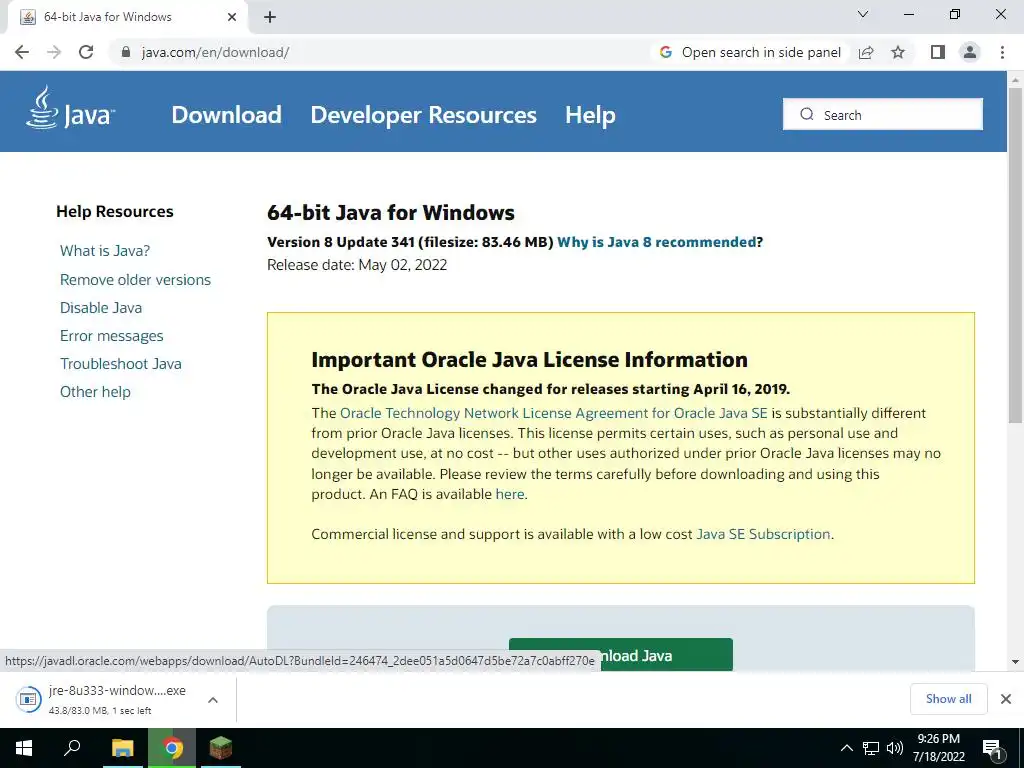Image resolution: width=1024 pixels, height=768 pixels.
Task: Click the volume speaker tray icon
Action: click(x=895, y=748)
